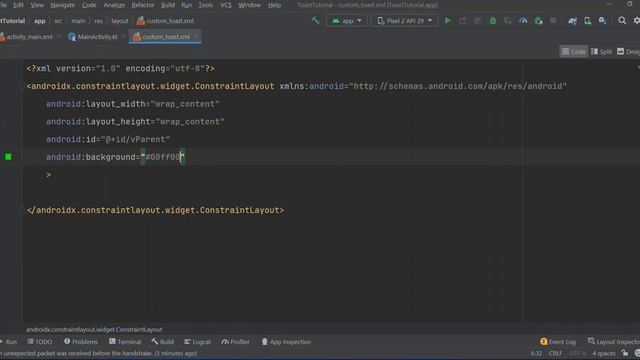
Task: Click the src breadcrumb in navigation bar
Action: click(x=58, y=21)
